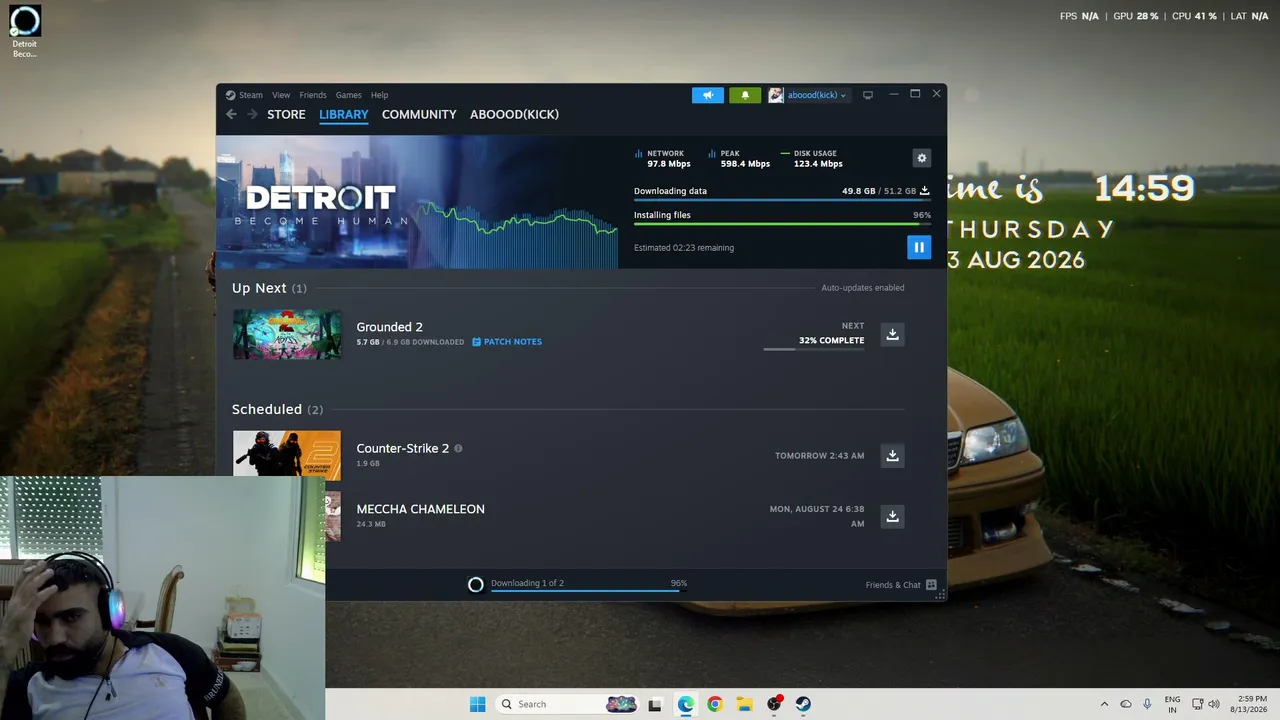This screenshot has height=720, width=1280.
Task: Click the Steam logo in the title bar
Action: [x=230, y=95]
